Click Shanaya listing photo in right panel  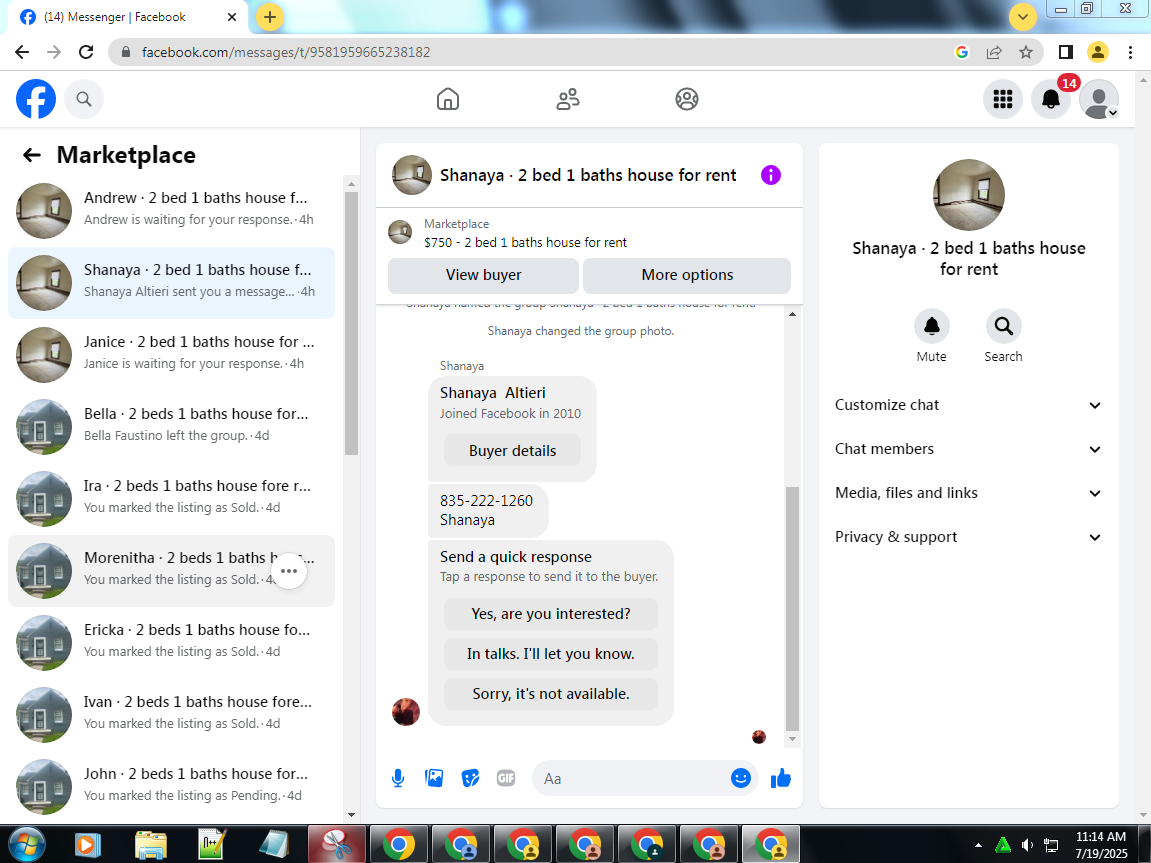pos(968,195)
